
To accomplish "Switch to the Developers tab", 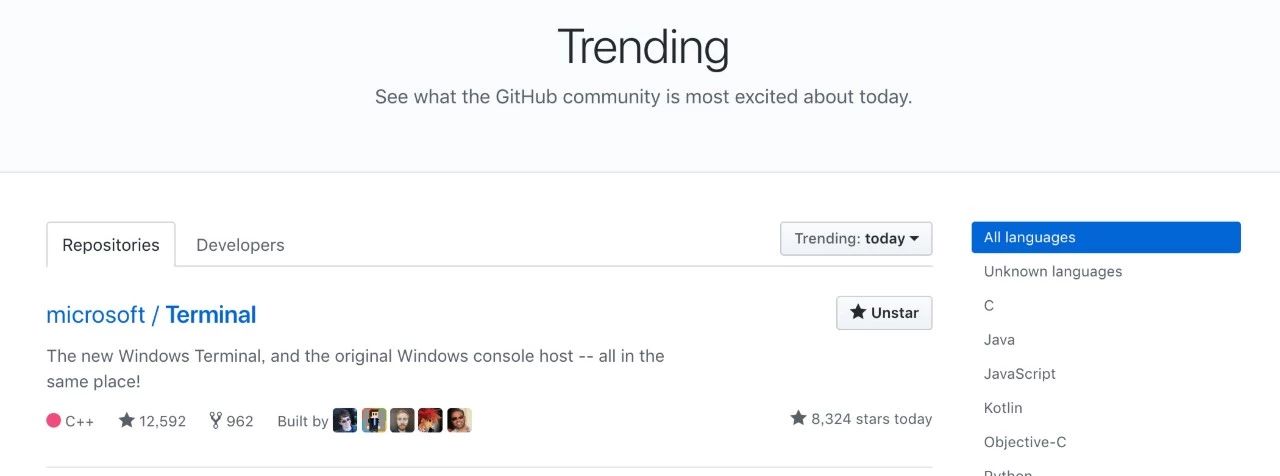I will click(x=240, y=245).
